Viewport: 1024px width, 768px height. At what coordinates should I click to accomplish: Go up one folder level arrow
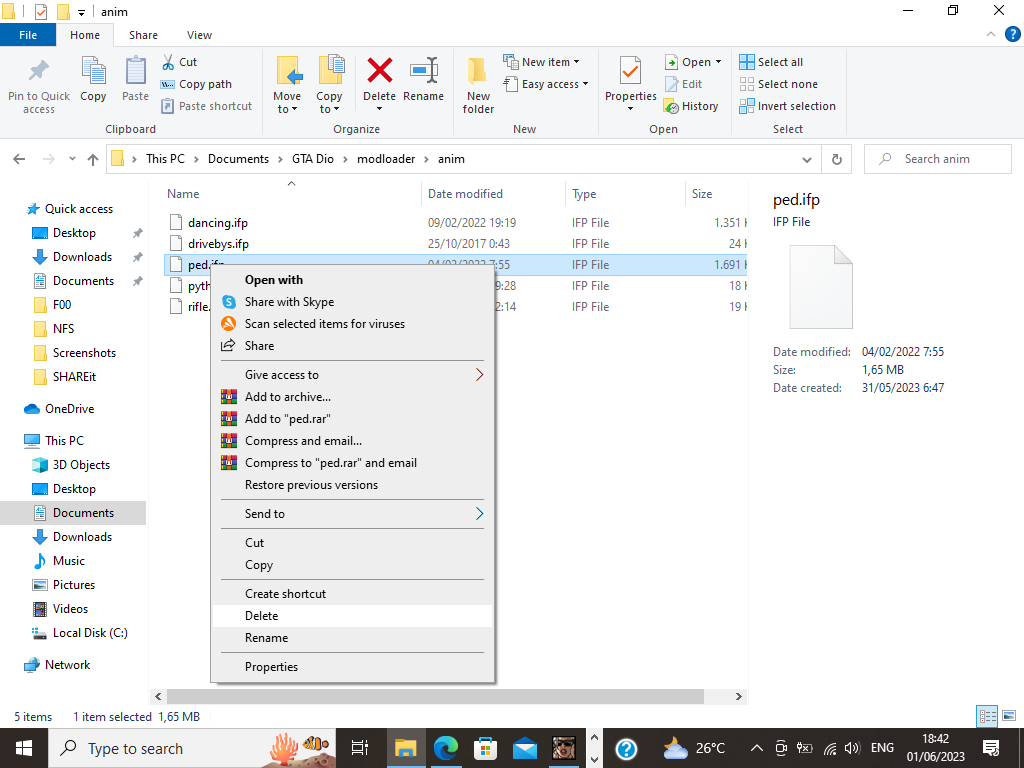93,159
